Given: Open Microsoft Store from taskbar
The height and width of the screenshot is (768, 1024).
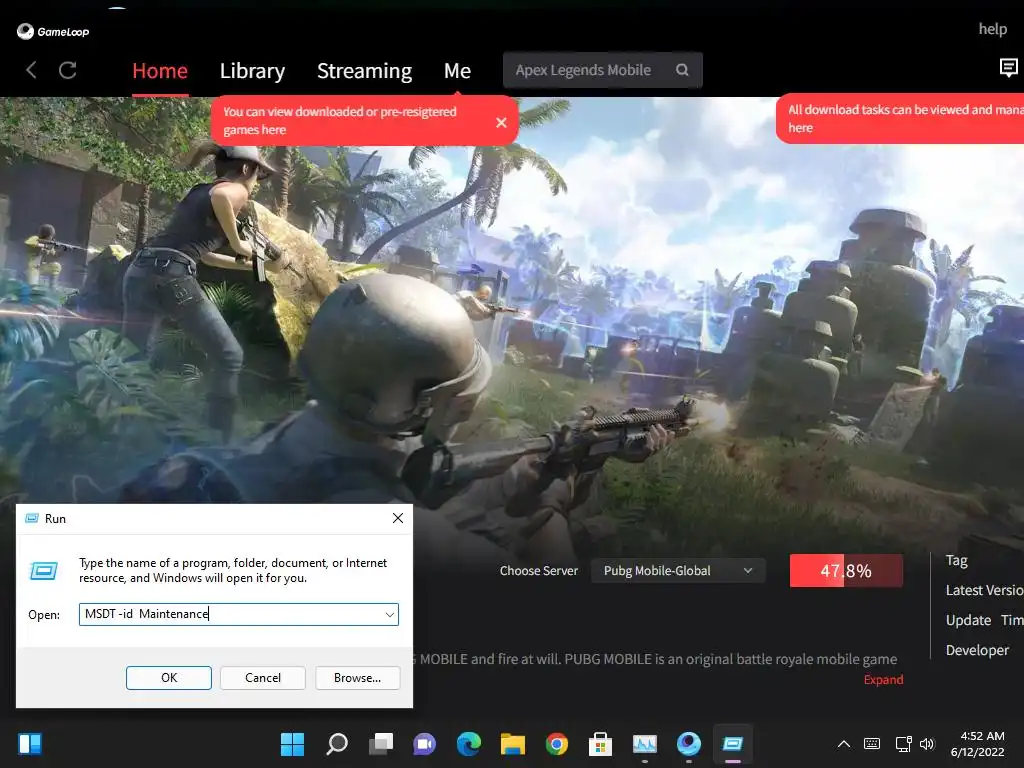Looking at the screenshot, I should click(600, 744).
